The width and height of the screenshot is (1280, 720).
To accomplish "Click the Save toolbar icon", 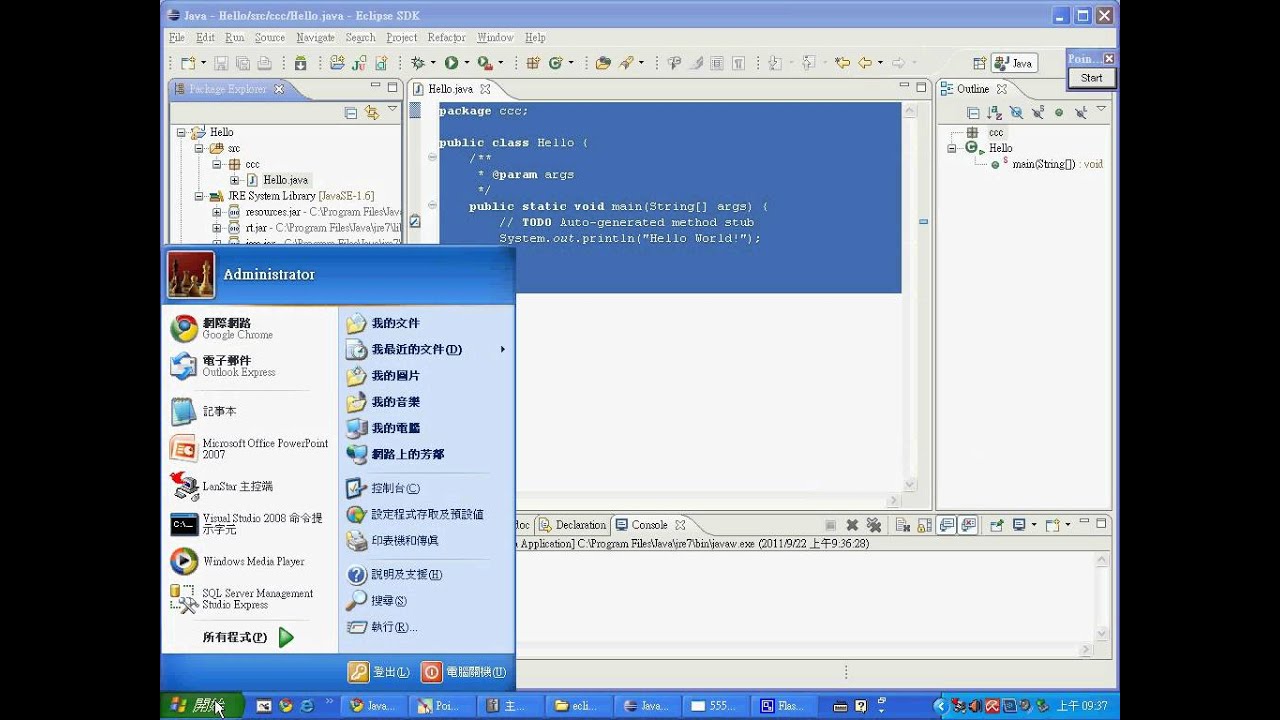I will coord(221,63).
